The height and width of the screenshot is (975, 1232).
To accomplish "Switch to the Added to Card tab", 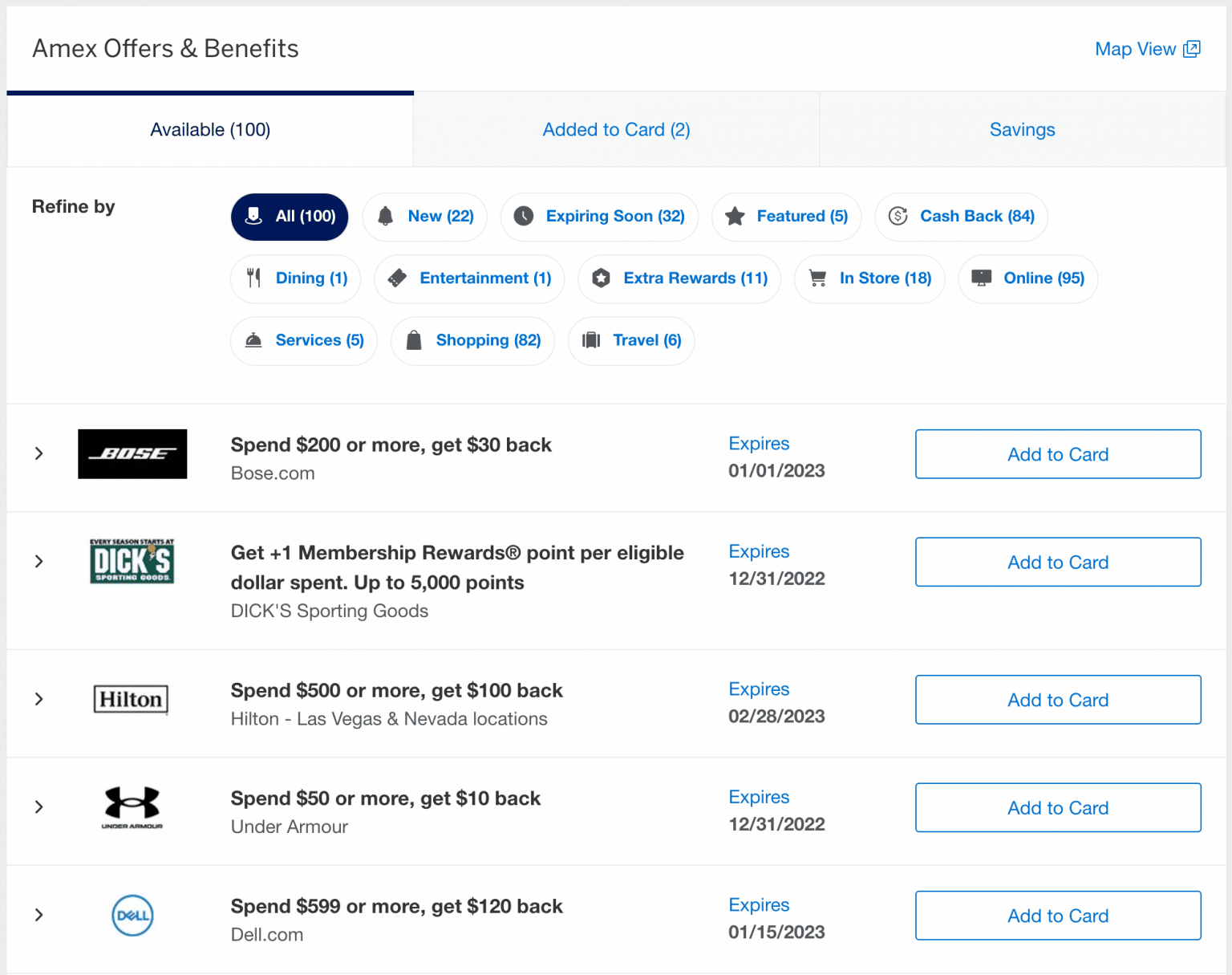I will [x=616, y=129].
